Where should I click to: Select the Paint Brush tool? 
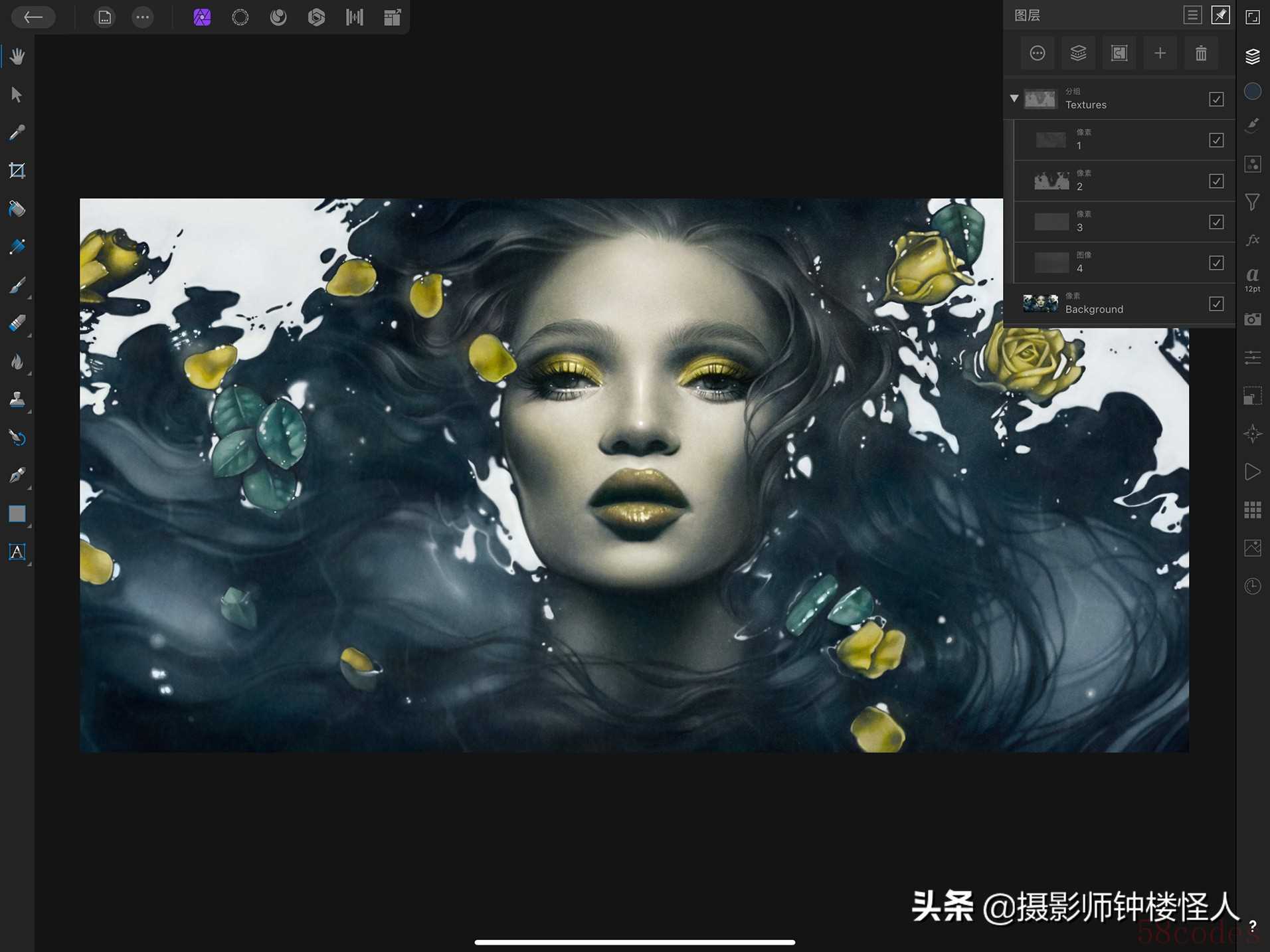[17, 286]
